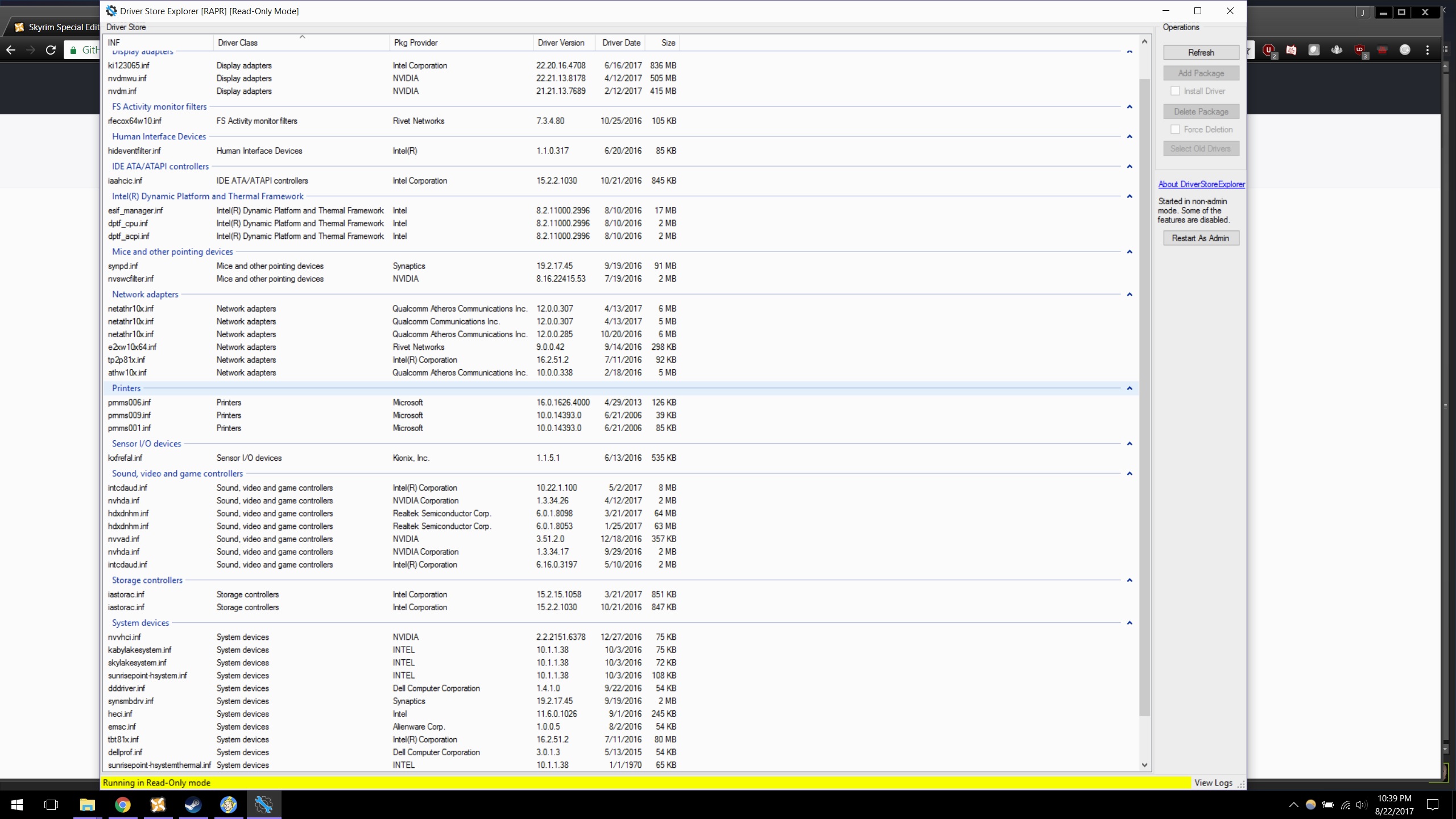This screenshot has width=1456, height=819.
Task: Sort by the Driver Date column header
Action: tap(621, 43)
